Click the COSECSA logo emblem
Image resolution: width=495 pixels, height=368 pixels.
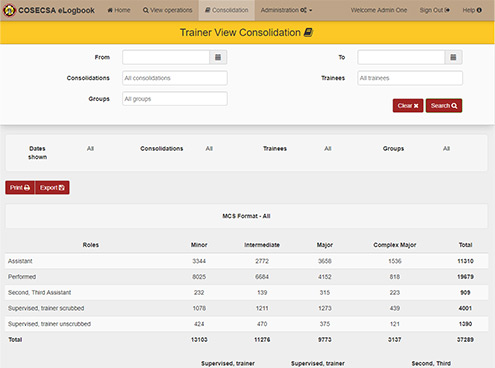pos(9,10)
